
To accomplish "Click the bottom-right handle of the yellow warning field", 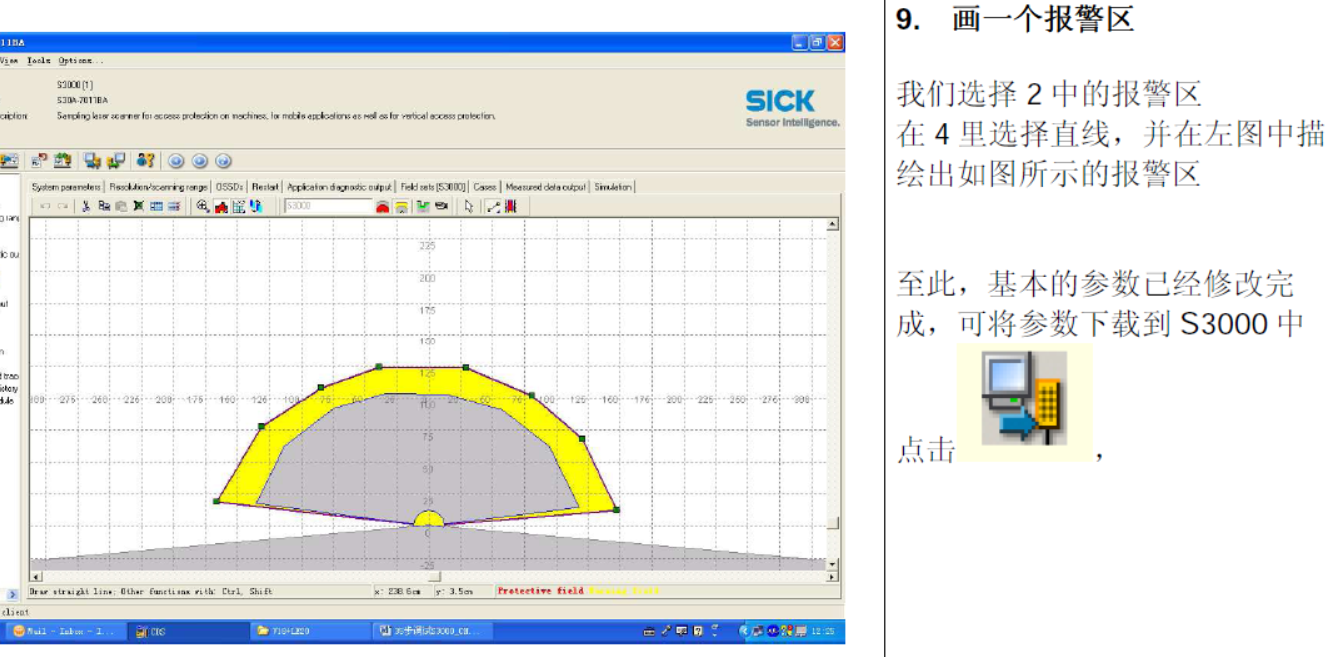I will pyautogui.click(x=616, y=510).
